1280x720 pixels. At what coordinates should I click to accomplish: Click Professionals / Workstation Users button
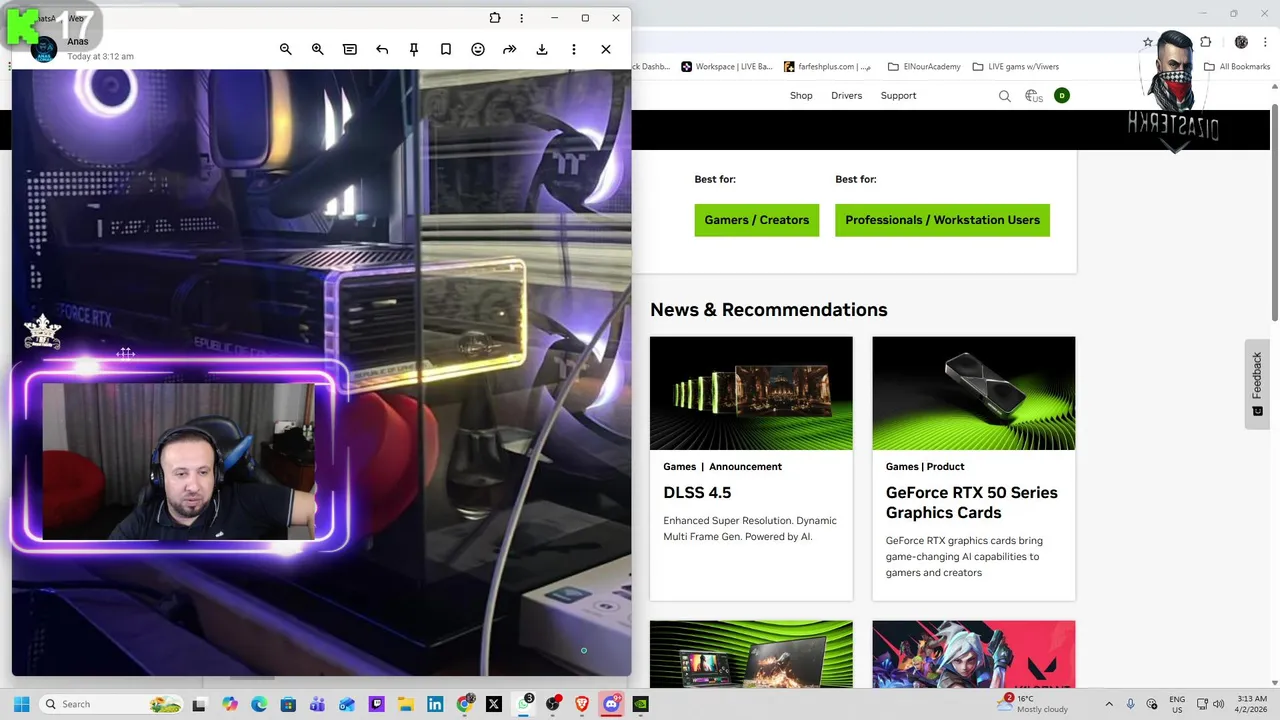(x=942, y=220)
